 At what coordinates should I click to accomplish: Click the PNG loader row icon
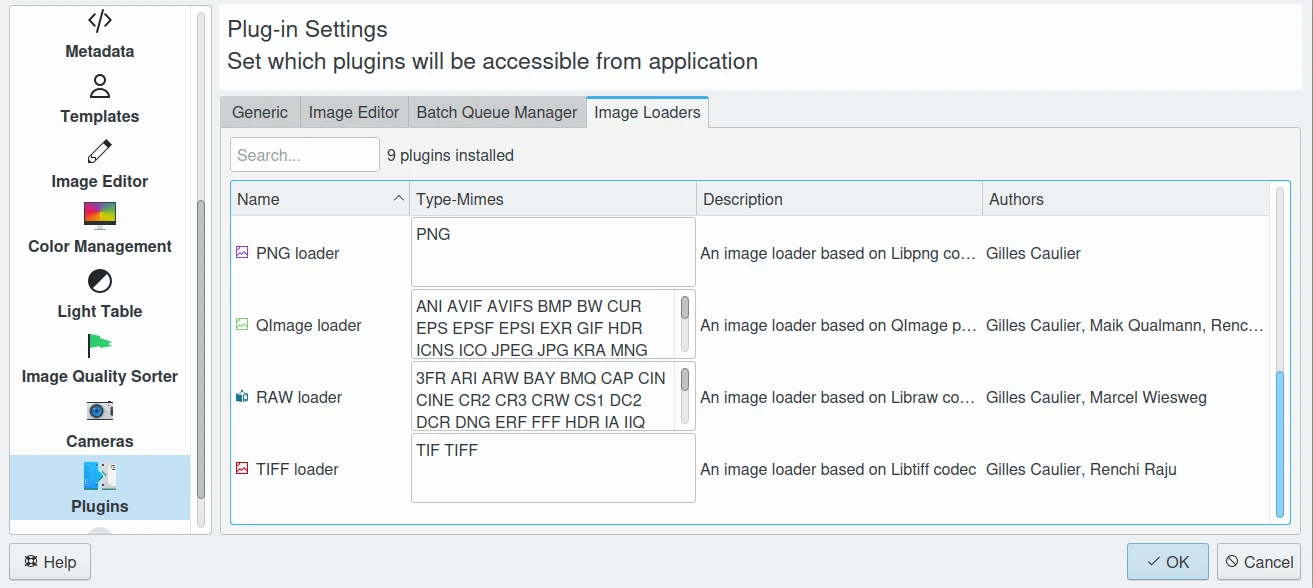coord(241,253)
